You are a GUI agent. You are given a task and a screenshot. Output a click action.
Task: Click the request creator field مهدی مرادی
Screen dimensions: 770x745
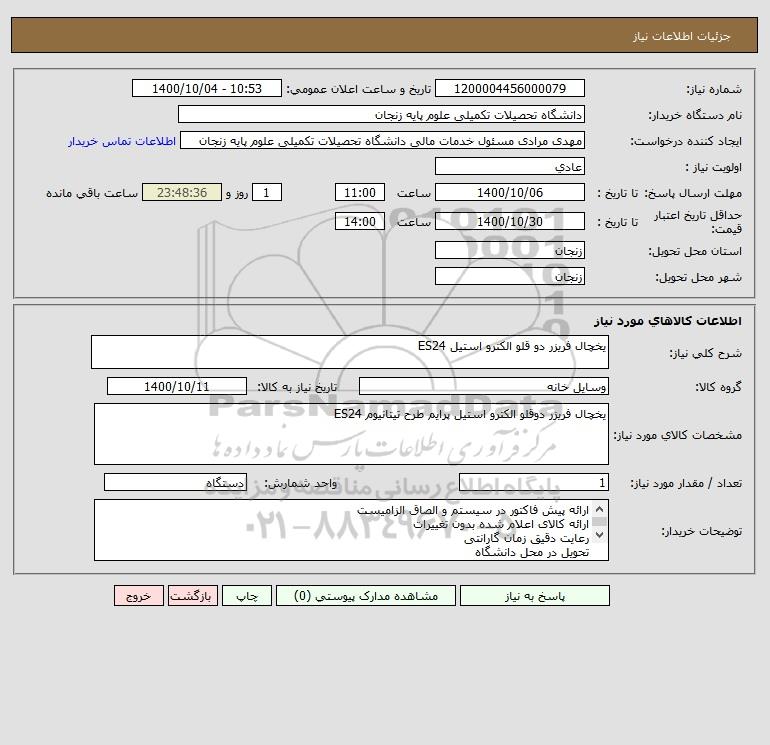coord(383,140)
